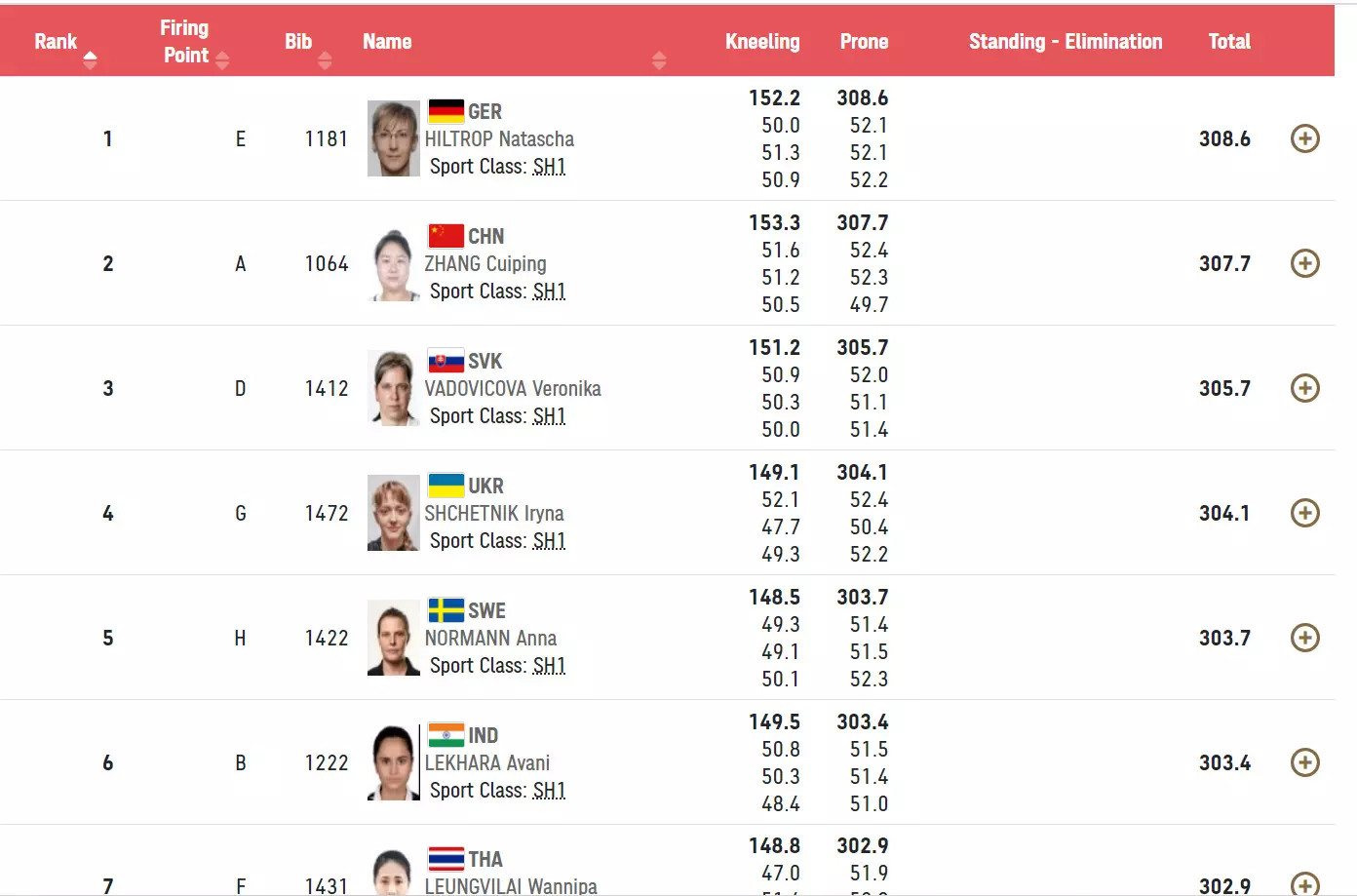This screenshot has width=1357, height=896.
Task: Click the Ukraine flag icon
Action: tap(446, 486)
